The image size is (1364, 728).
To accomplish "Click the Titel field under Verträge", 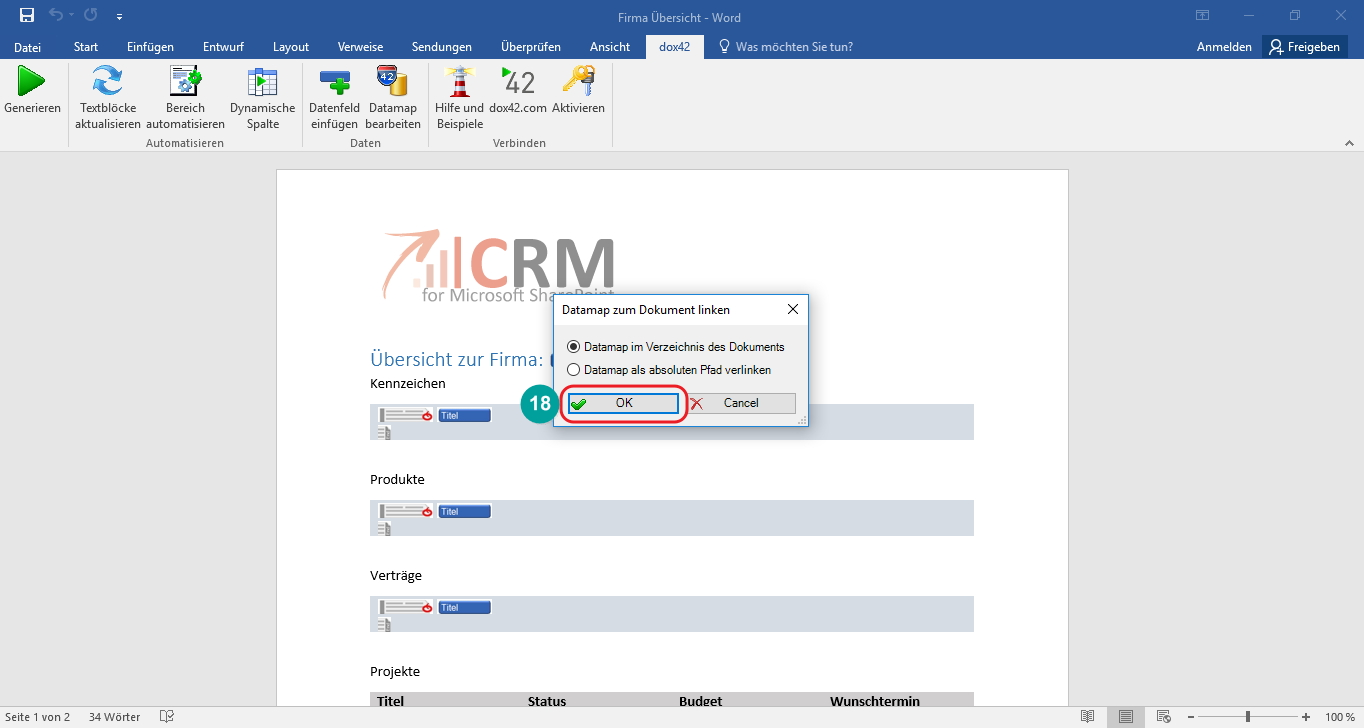I will [x=464, y=607].
